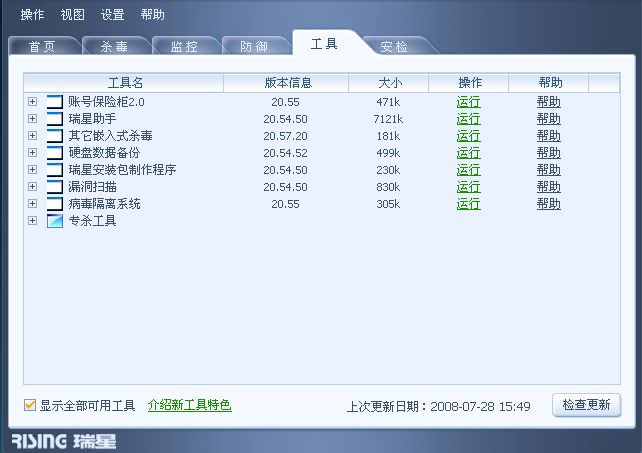
Task: Click the 帮助 column header
Action: (549, 83)
